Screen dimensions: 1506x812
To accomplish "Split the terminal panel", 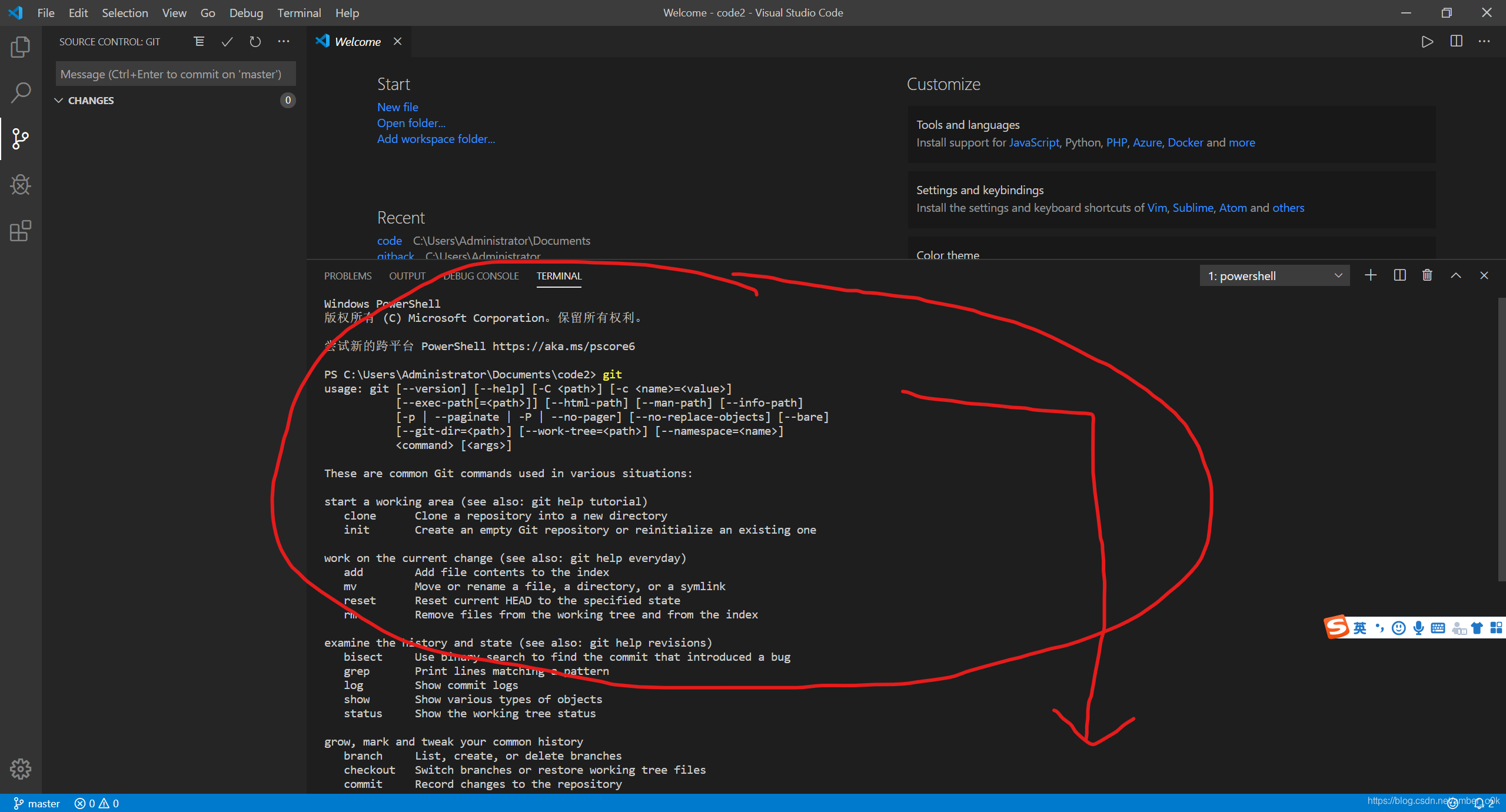I will 1399,275.
